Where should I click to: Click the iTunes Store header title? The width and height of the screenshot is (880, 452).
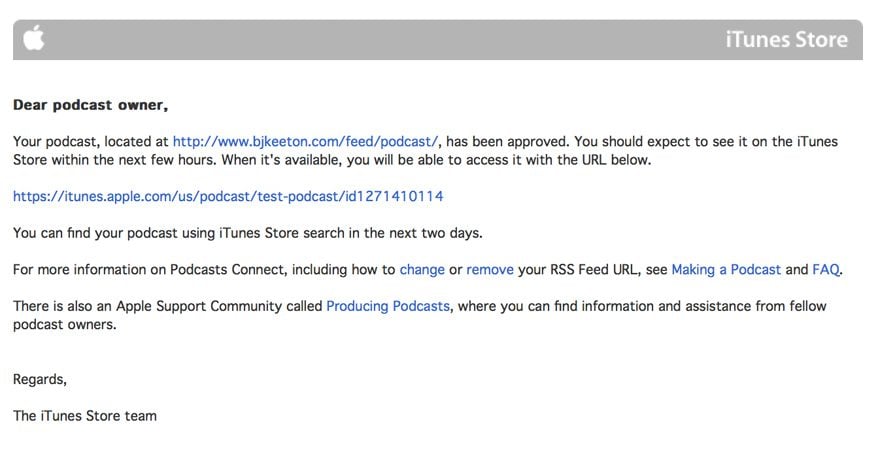[786, 40]
